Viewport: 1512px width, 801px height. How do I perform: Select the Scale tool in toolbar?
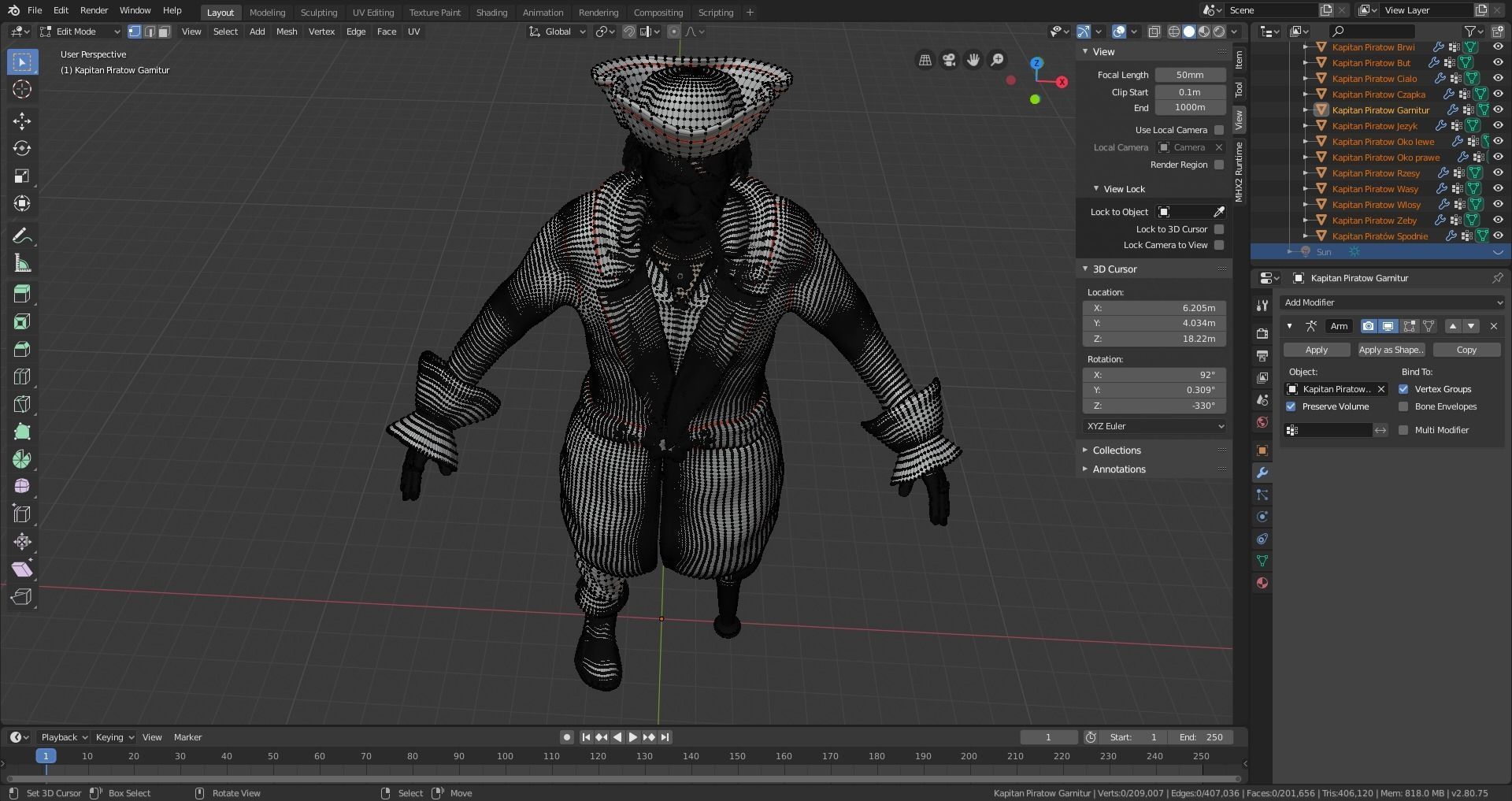[x=22, y=176]
